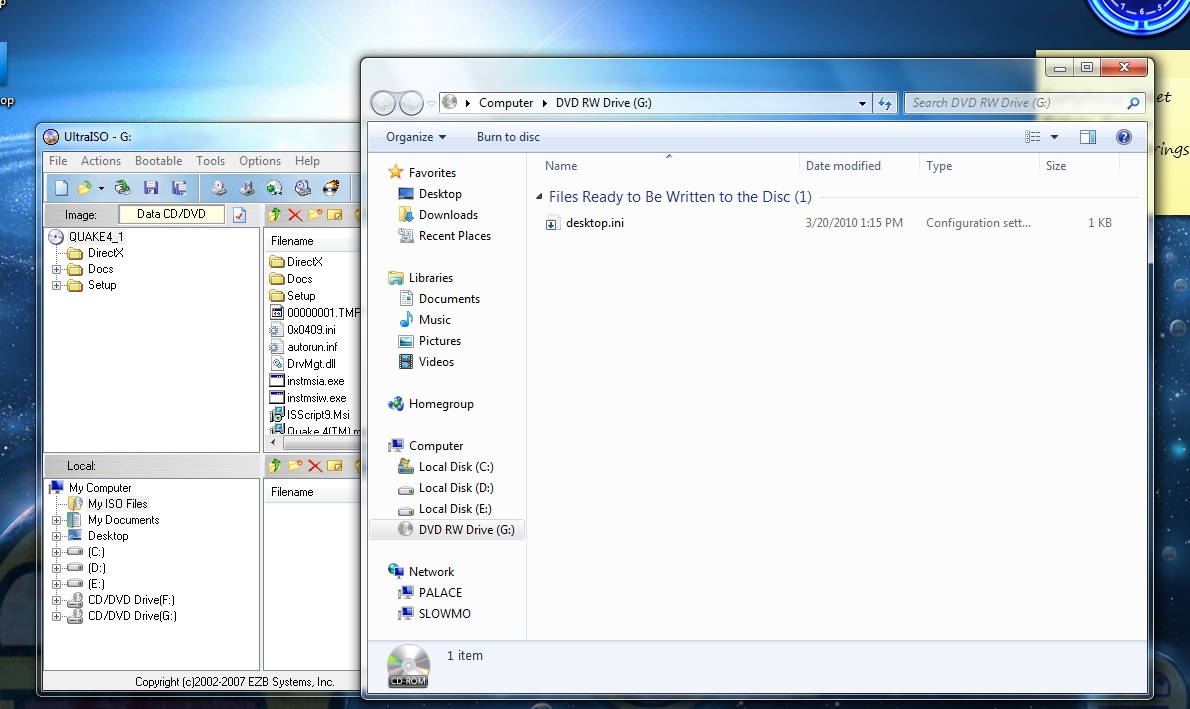
Task: Collapse the Files Ready to Be Written group
Action: 540,197
